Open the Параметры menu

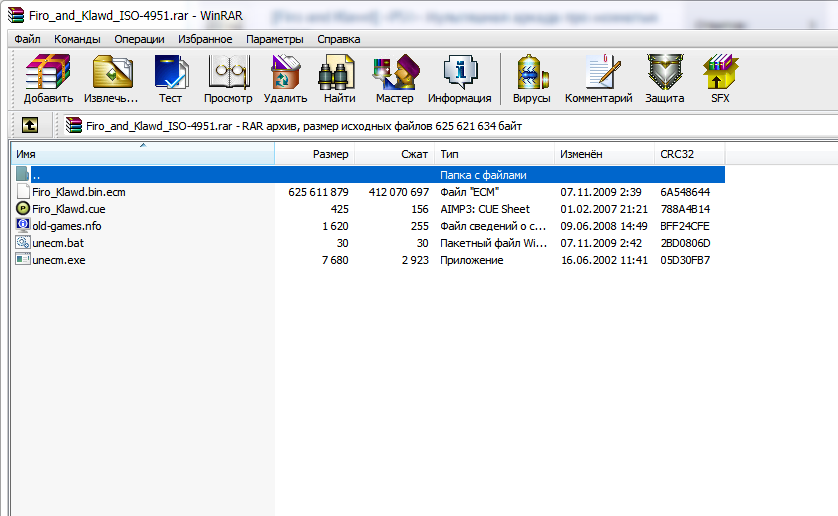point(275,39)
